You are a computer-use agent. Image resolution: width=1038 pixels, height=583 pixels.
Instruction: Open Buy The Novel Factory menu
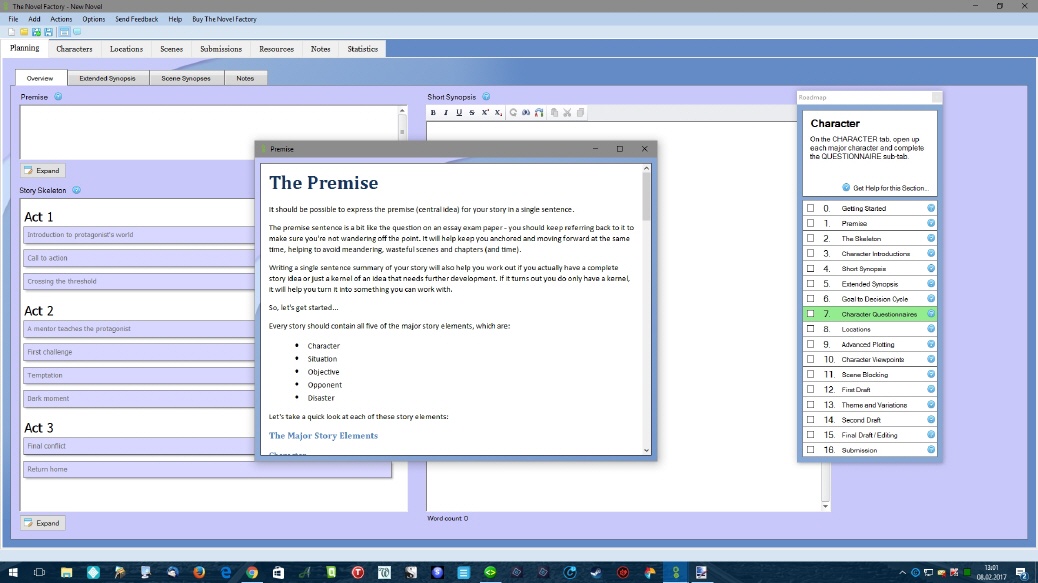point(224,19)
